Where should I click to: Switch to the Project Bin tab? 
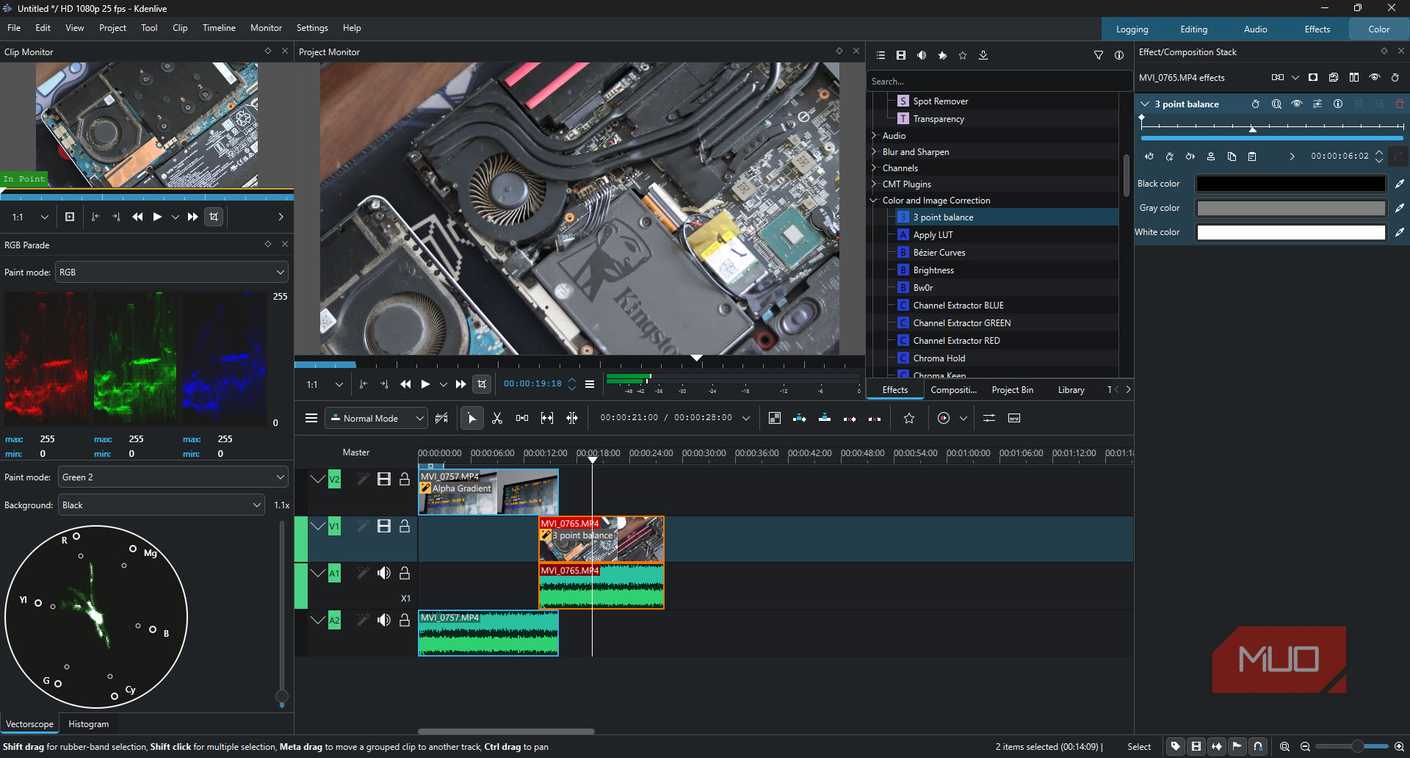click(x=1012, y=390)
